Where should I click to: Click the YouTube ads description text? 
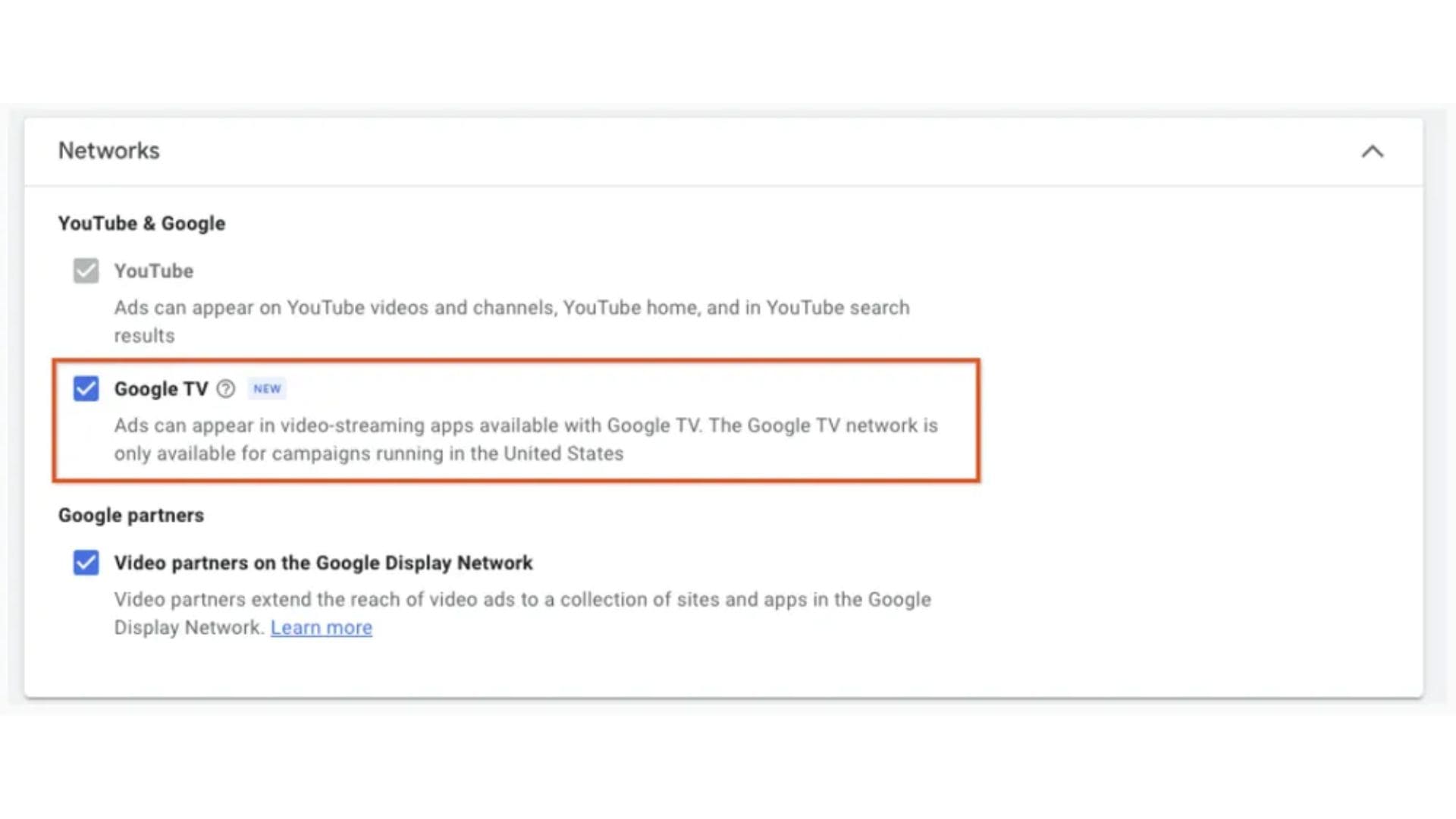[x=511, y=308]
